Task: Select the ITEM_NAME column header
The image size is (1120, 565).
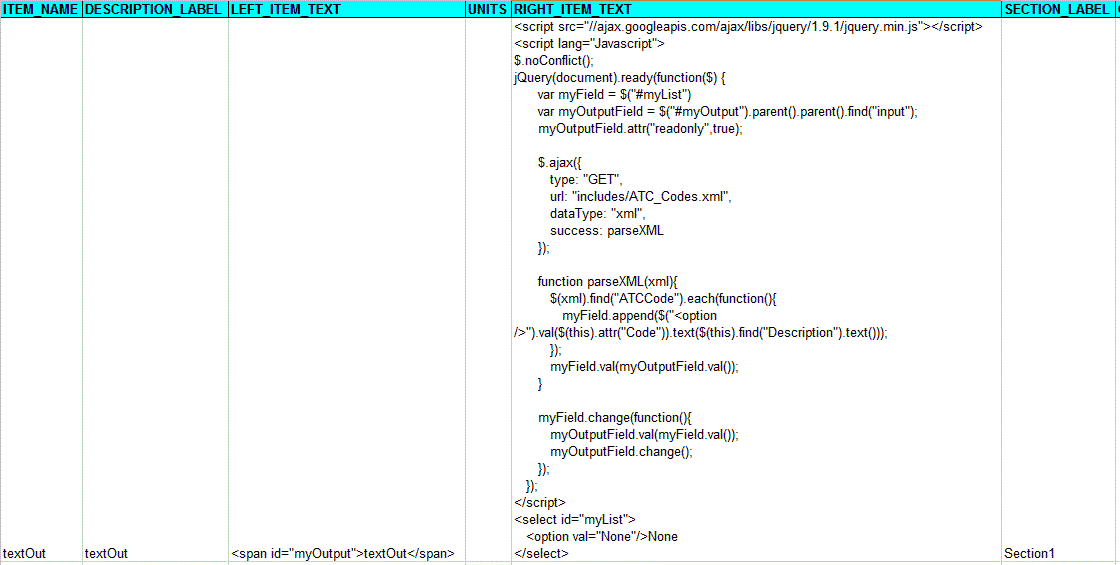Action: point(40,9)
